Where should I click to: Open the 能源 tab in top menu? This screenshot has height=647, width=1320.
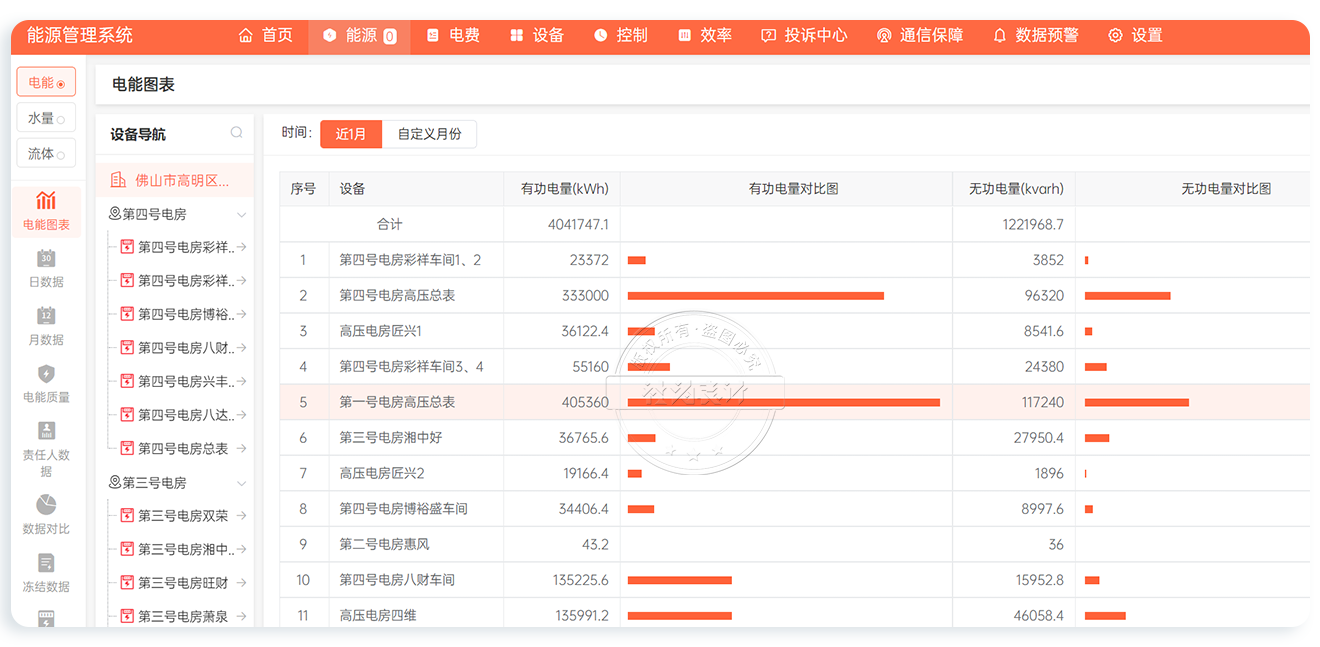click(x=360, y=36)
